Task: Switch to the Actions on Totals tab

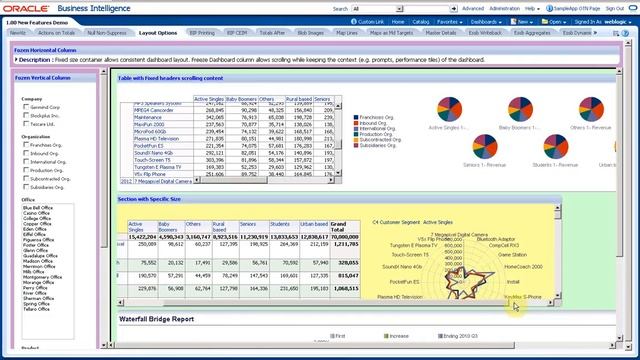Action: pyautogui.click(x=56, y=33)
